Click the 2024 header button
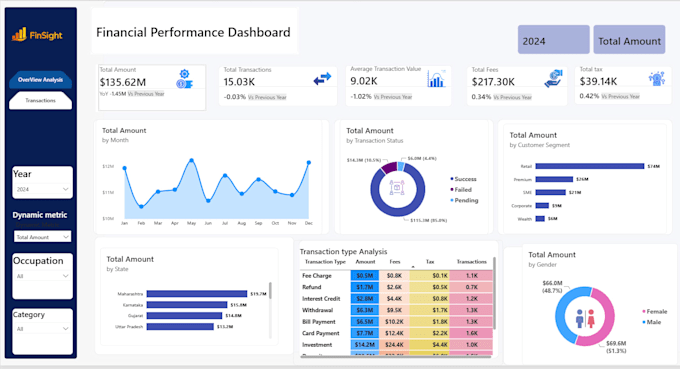 pos(553,39)
